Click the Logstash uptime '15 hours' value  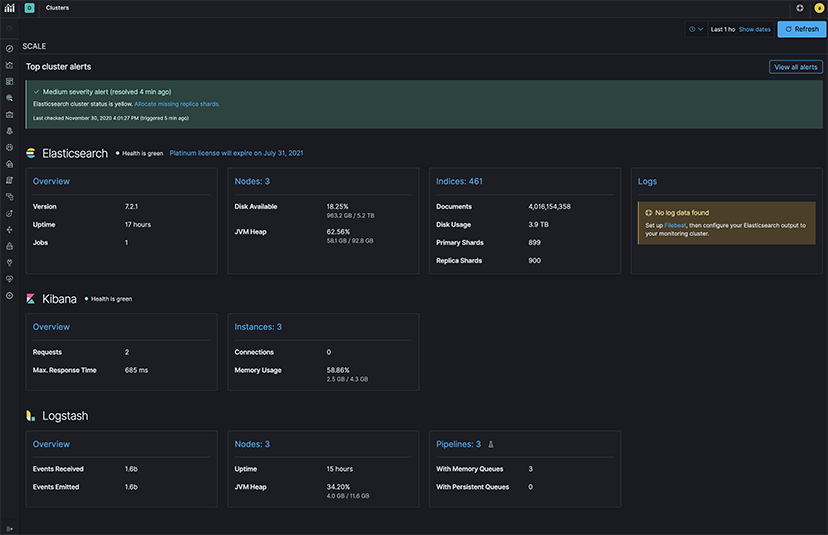(x=340, y=469)
